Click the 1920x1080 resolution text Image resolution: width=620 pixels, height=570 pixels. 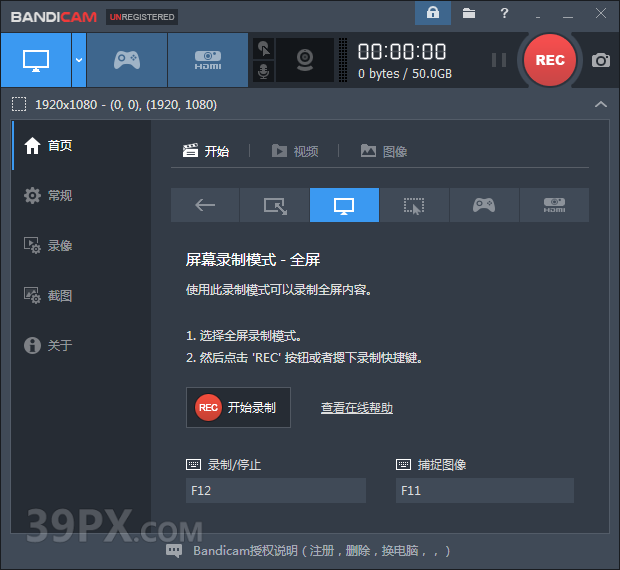[x=126, y=105]
